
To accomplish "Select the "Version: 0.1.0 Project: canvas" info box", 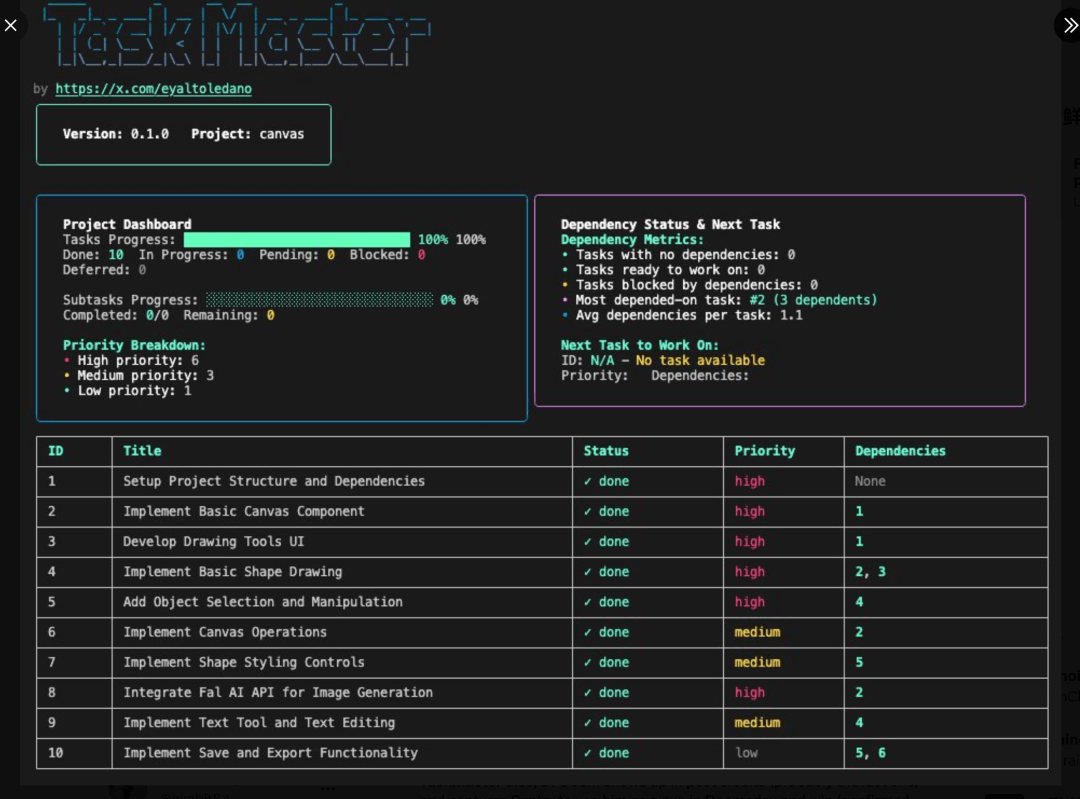I will point(183,134).
